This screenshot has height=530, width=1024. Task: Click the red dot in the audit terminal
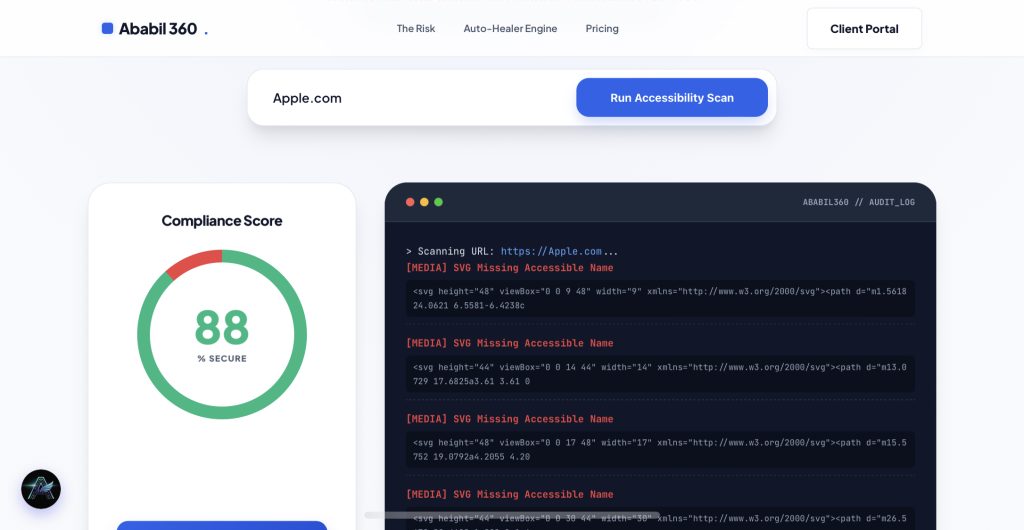point(410,202)
